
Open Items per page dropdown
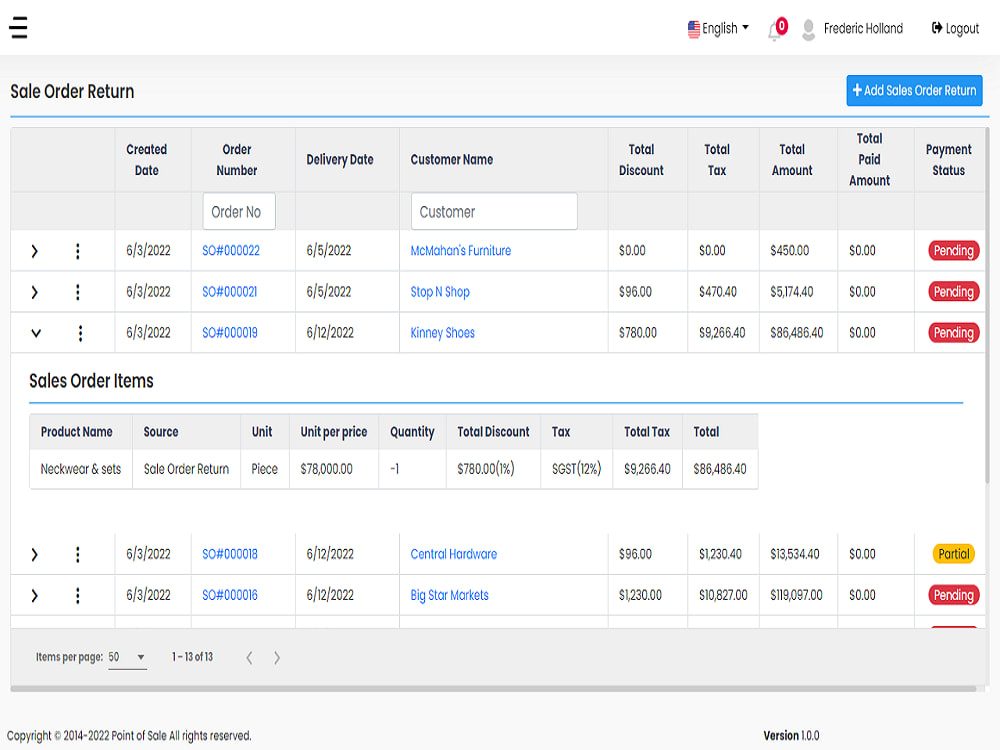coord(127,657)
